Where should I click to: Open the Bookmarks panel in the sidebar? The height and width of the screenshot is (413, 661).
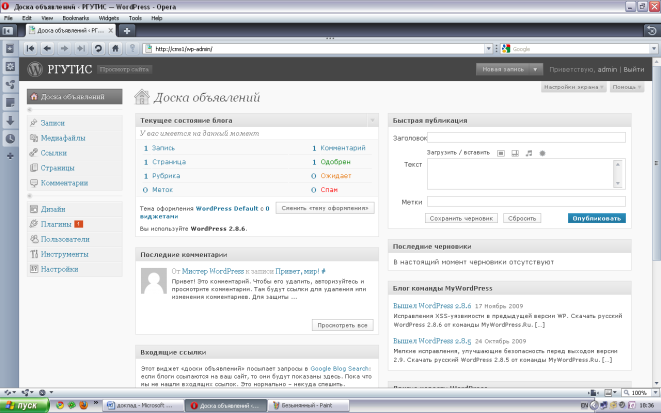pos(10,49)
